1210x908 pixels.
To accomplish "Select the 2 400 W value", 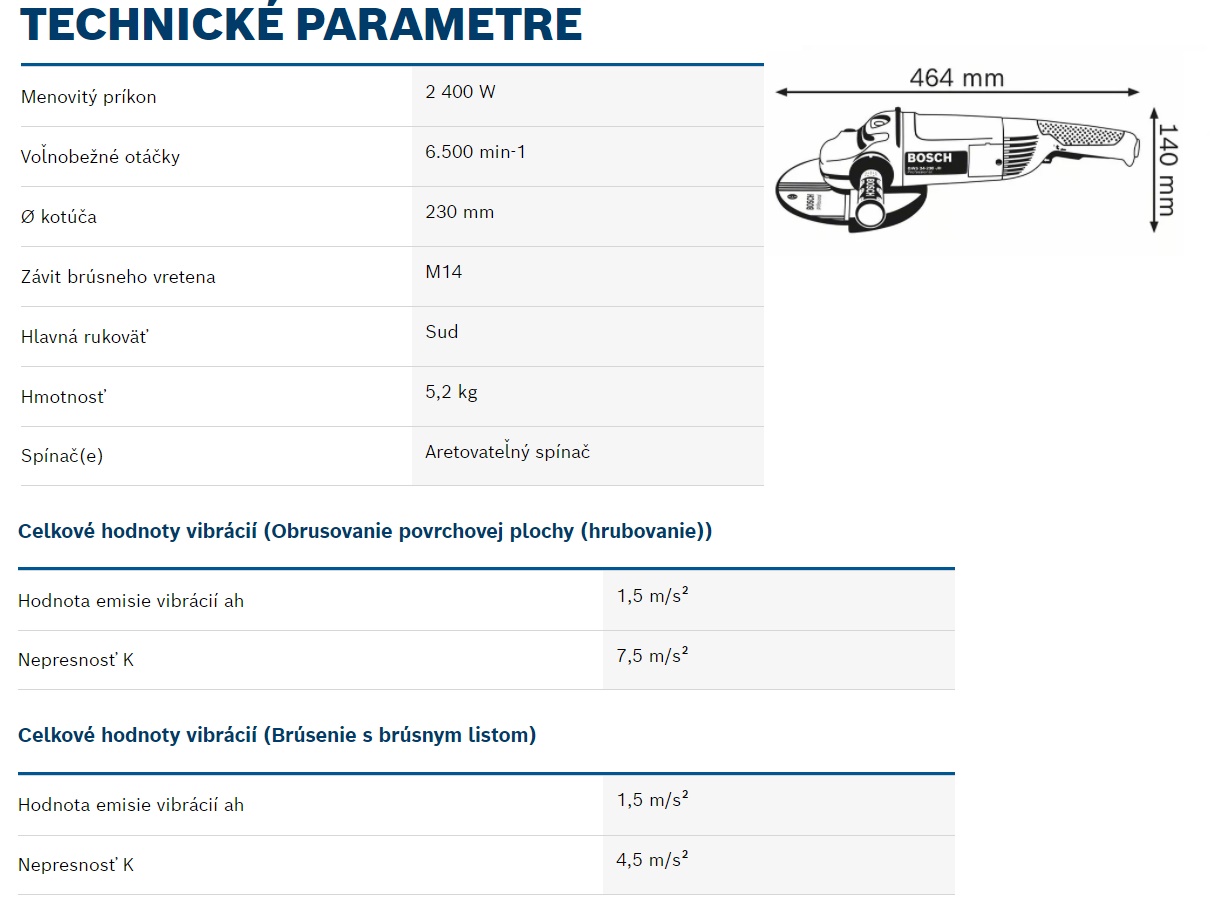I will point(460,92).
